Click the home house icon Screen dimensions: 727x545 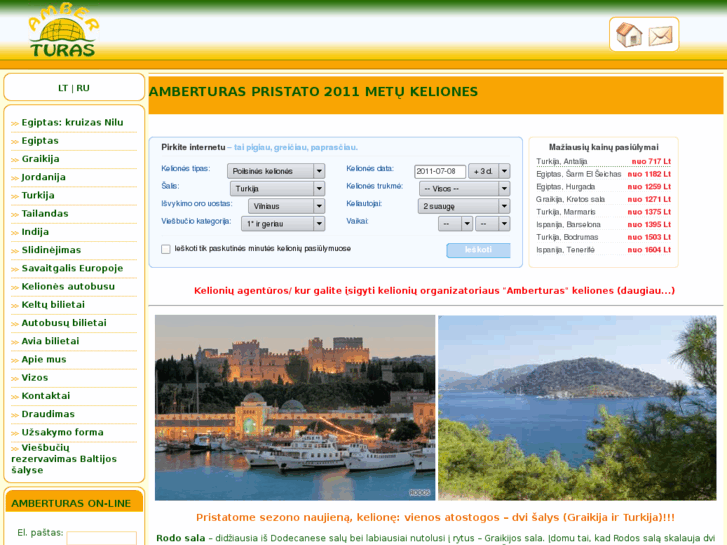click(x=629, y=35)
